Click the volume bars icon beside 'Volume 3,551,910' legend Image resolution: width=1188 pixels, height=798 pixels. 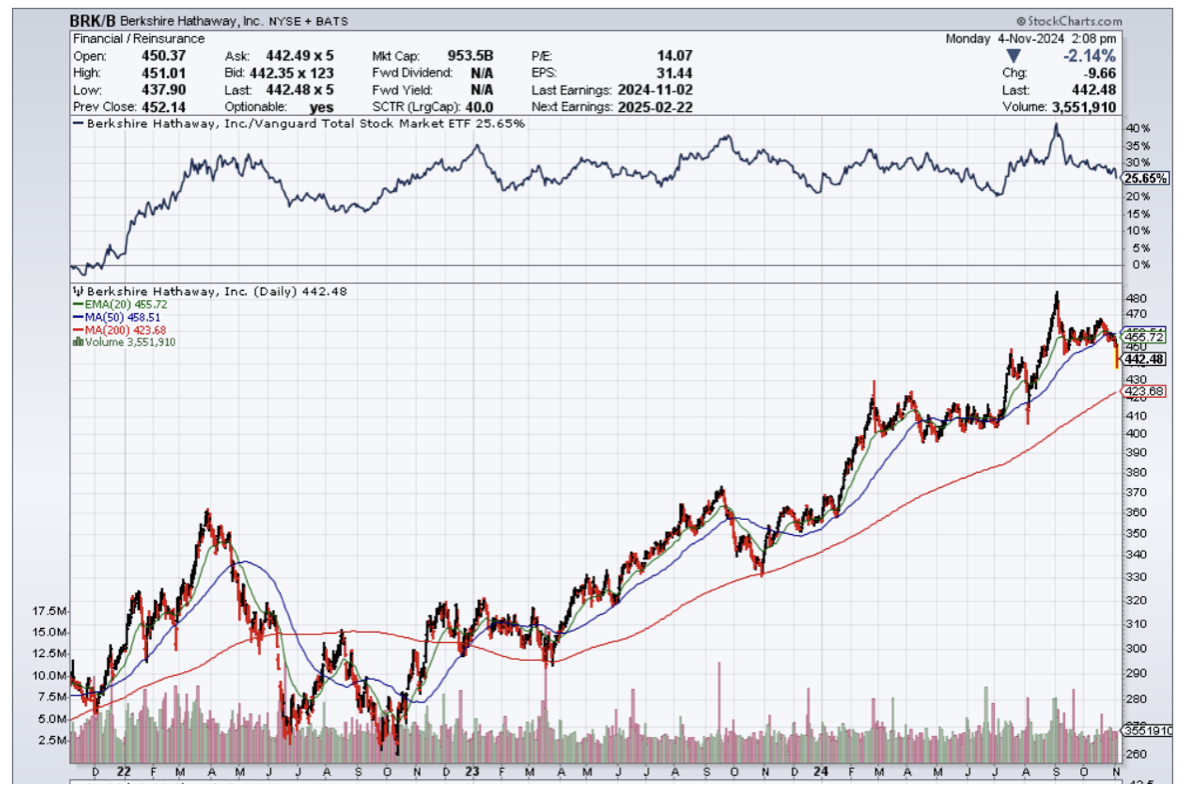pyautogui.click(x=77, y=342)
